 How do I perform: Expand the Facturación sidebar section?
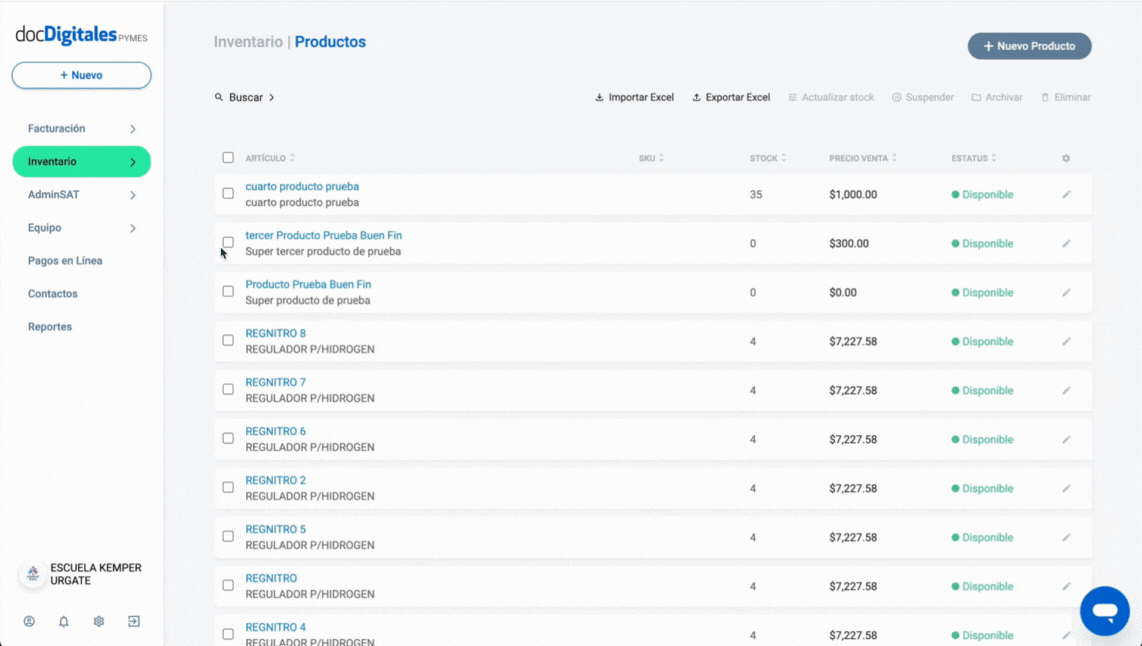(132, 129)
